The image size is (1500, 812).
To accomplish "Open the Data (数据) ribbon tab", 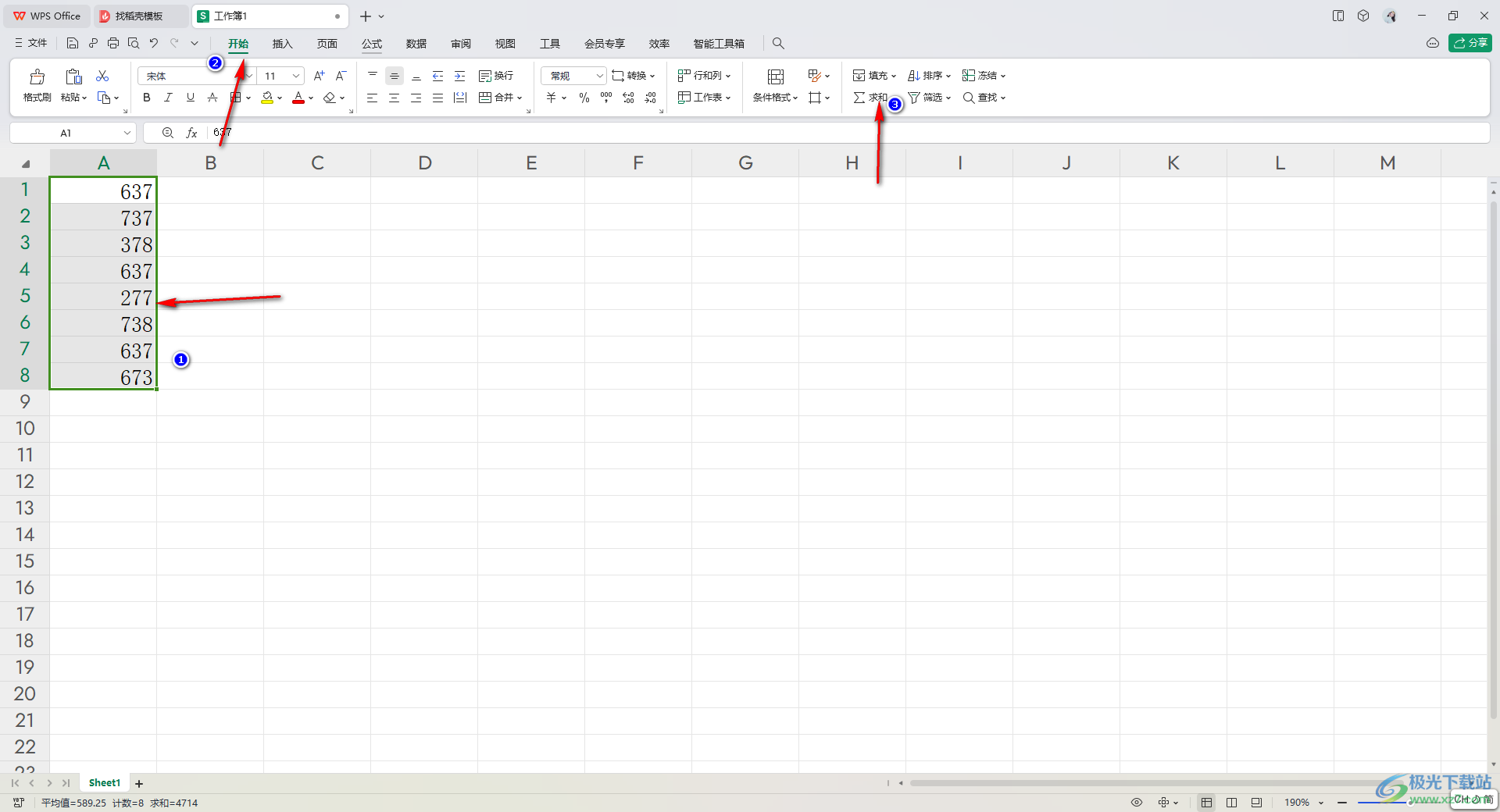I will [x=416, y=44].
